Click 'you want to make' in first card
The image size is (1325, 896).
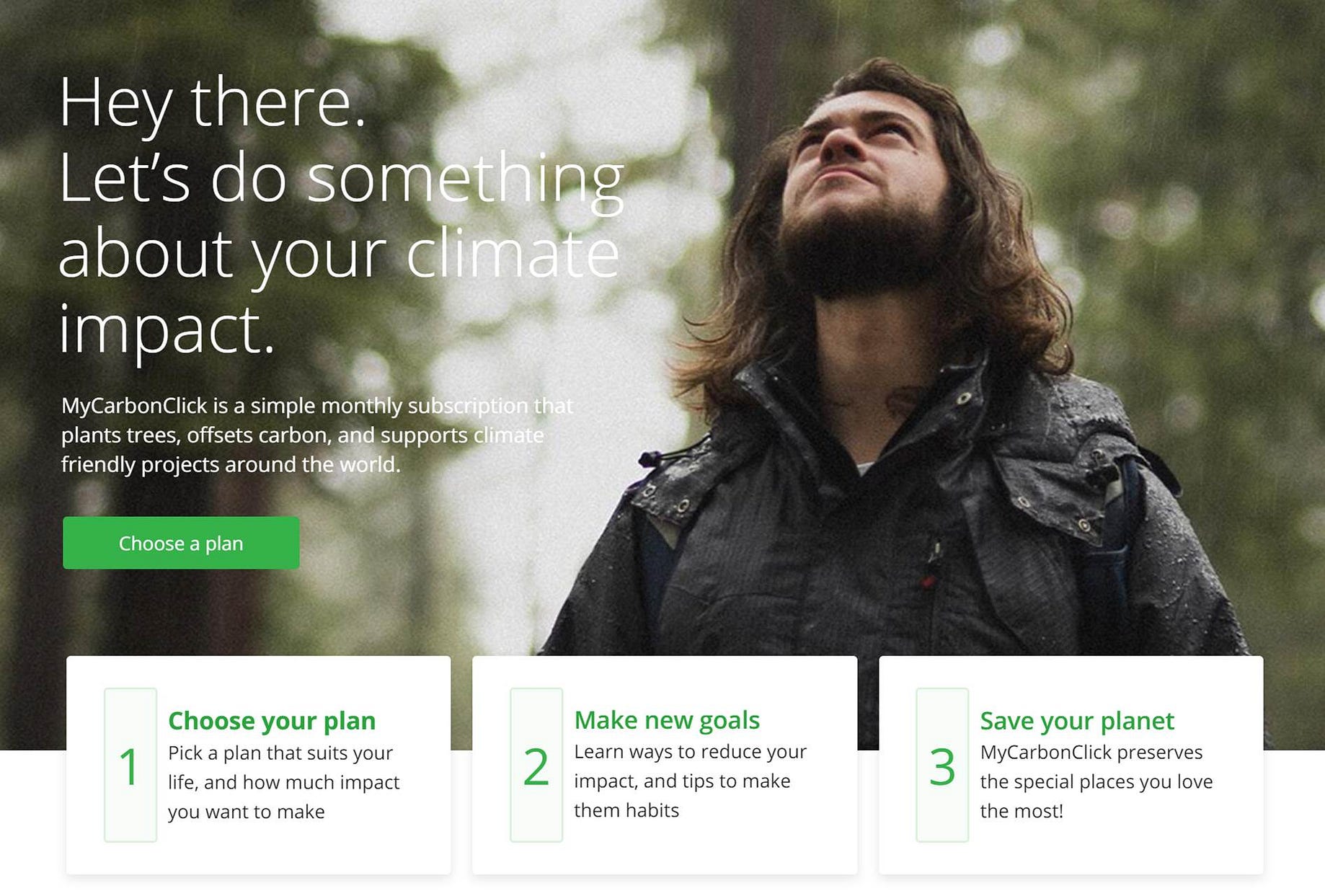247,812
